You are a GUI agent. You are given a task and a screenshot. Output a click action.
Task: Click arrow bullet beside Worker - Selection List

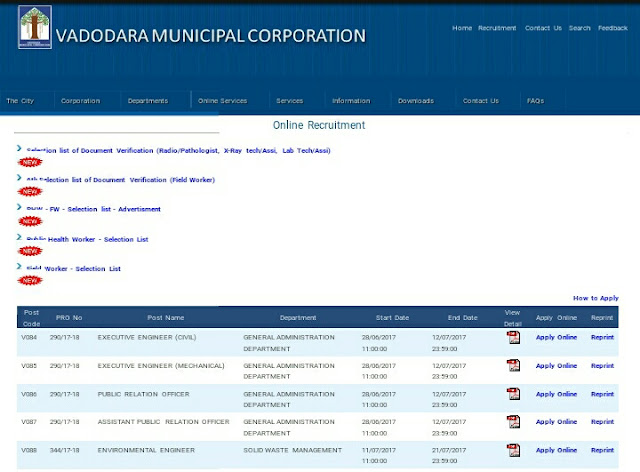click(19, 266)
